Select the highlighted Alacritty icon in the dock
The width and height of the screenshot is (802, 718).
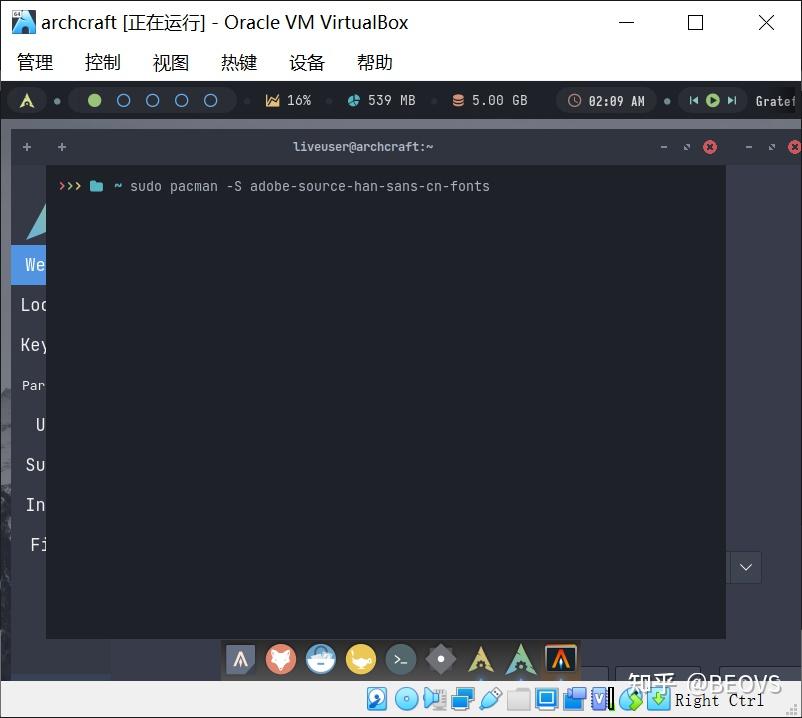coord(560,659)
